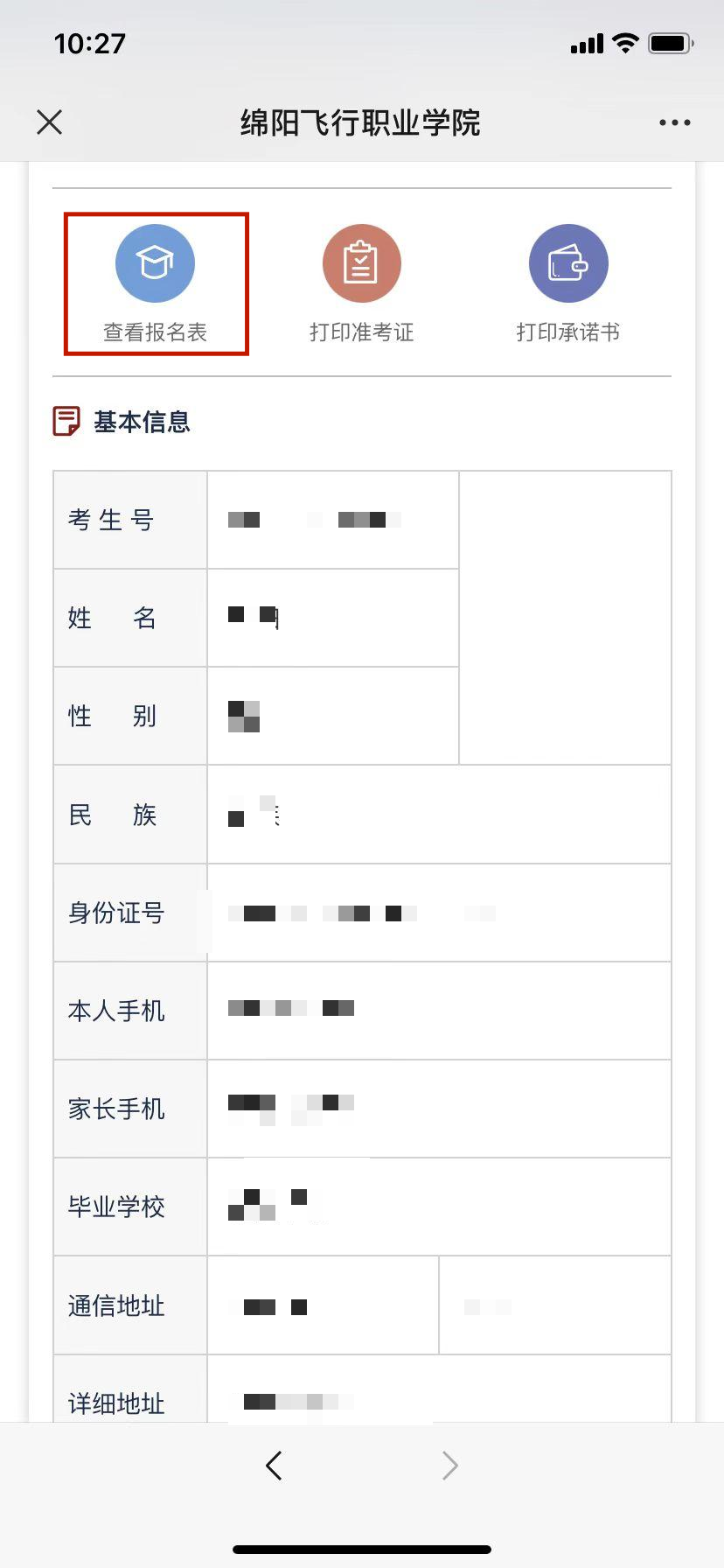Tap the 姓名 value cell
Image resolution: width=724 pixels, height=1568 pixels.
coord(332,618)
